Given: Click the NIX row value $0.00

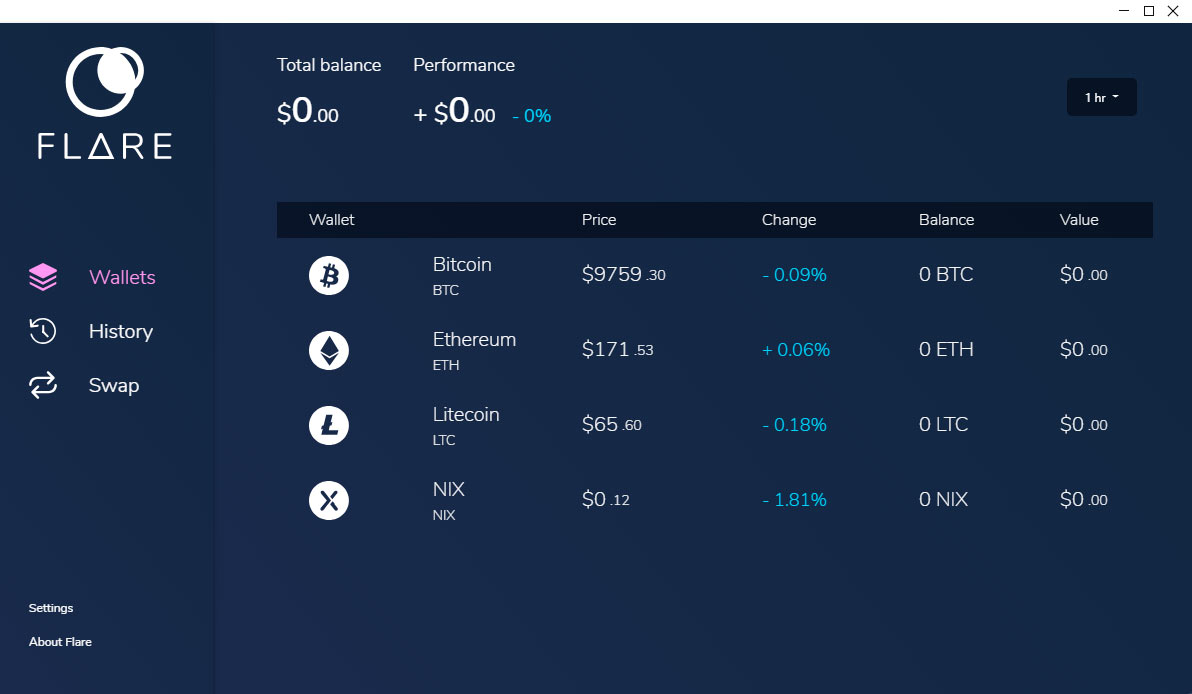Looking at the screenshot, I should (x=1083, y=499).
